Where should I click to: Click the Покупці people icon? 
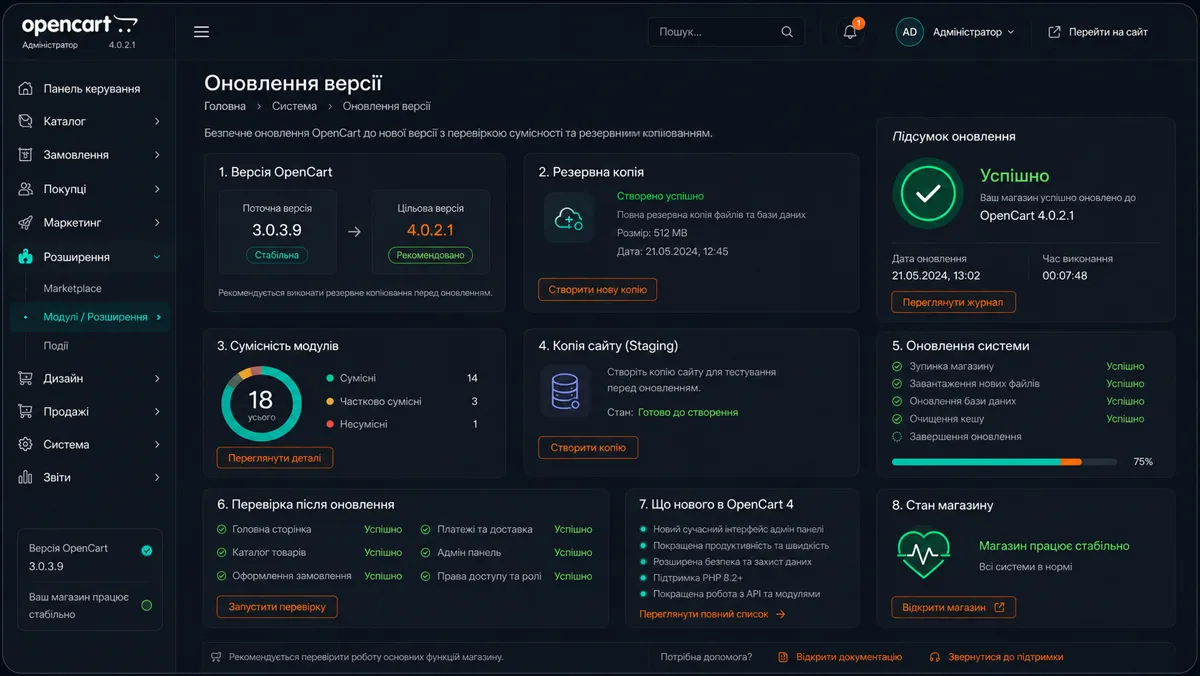point(26,189)
